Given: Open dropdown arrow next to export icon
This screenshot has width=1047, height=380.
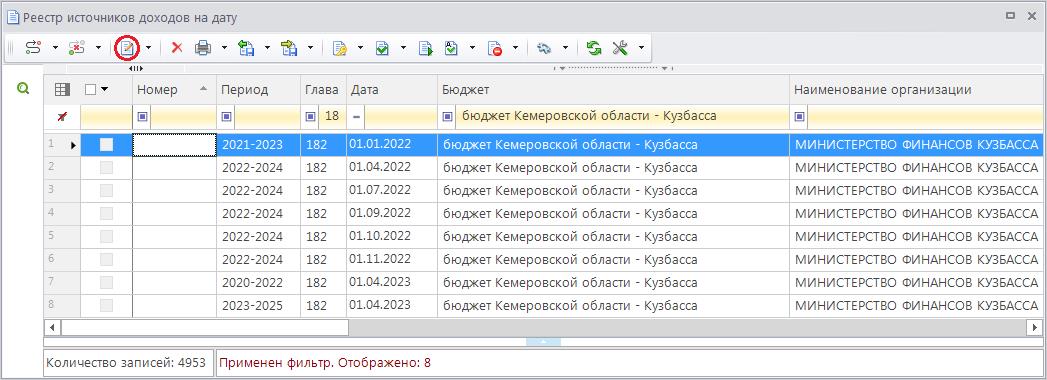Looking at the screenshot, I should [x=310, y=48].
